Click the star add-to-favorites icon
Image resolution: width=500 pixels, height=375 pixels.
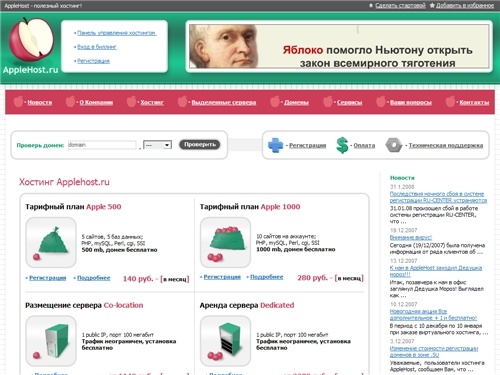coord(432,5)
